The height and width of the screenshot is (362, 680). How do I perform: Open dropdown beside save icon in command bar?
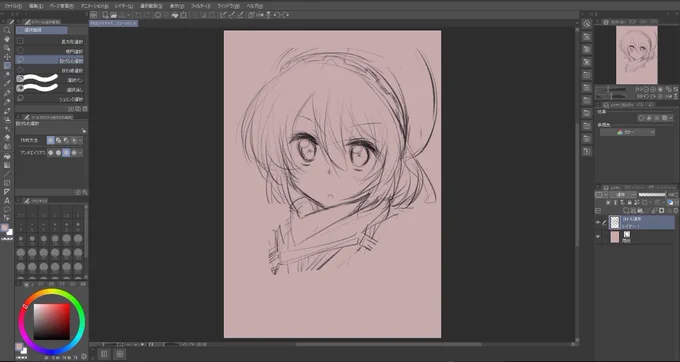point(129,15)
